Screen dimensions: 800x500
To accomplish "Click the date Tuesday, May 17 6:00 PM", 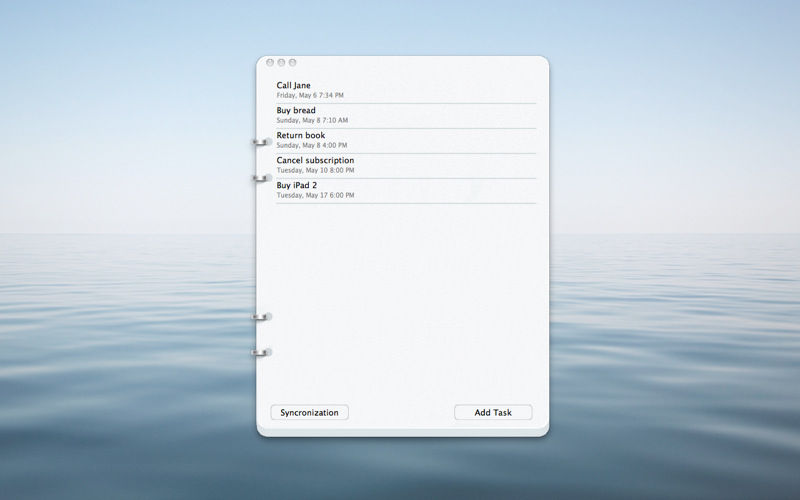I will [x=315, y=195].
